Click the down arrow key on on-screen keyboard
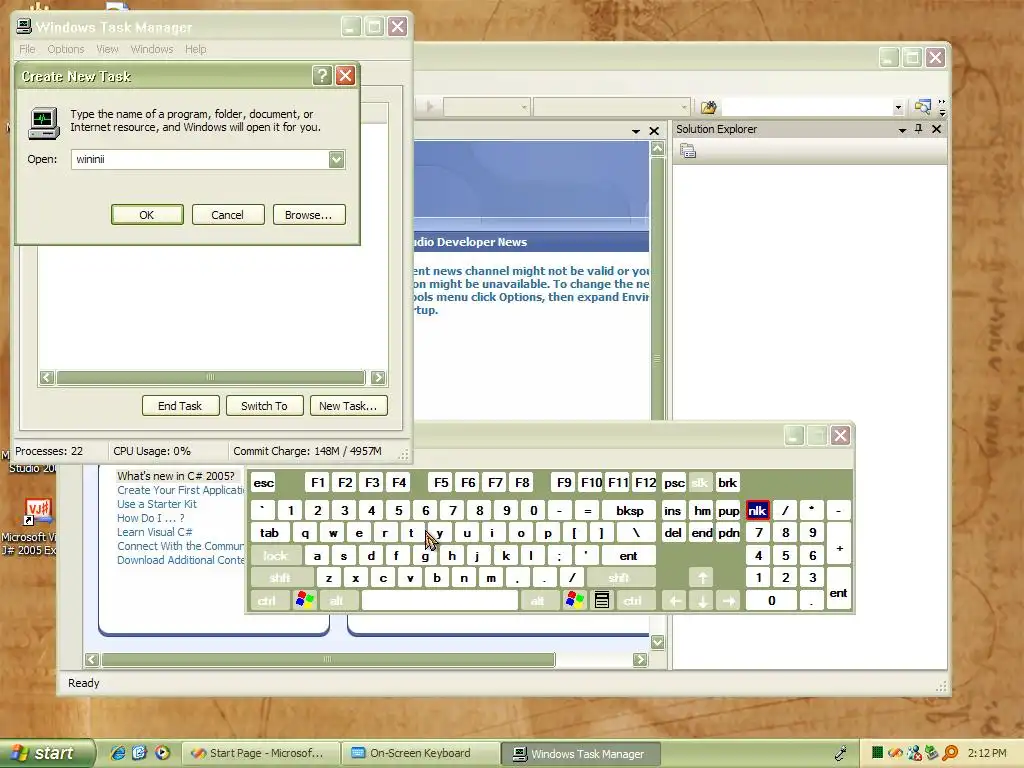 click(703, 600)
